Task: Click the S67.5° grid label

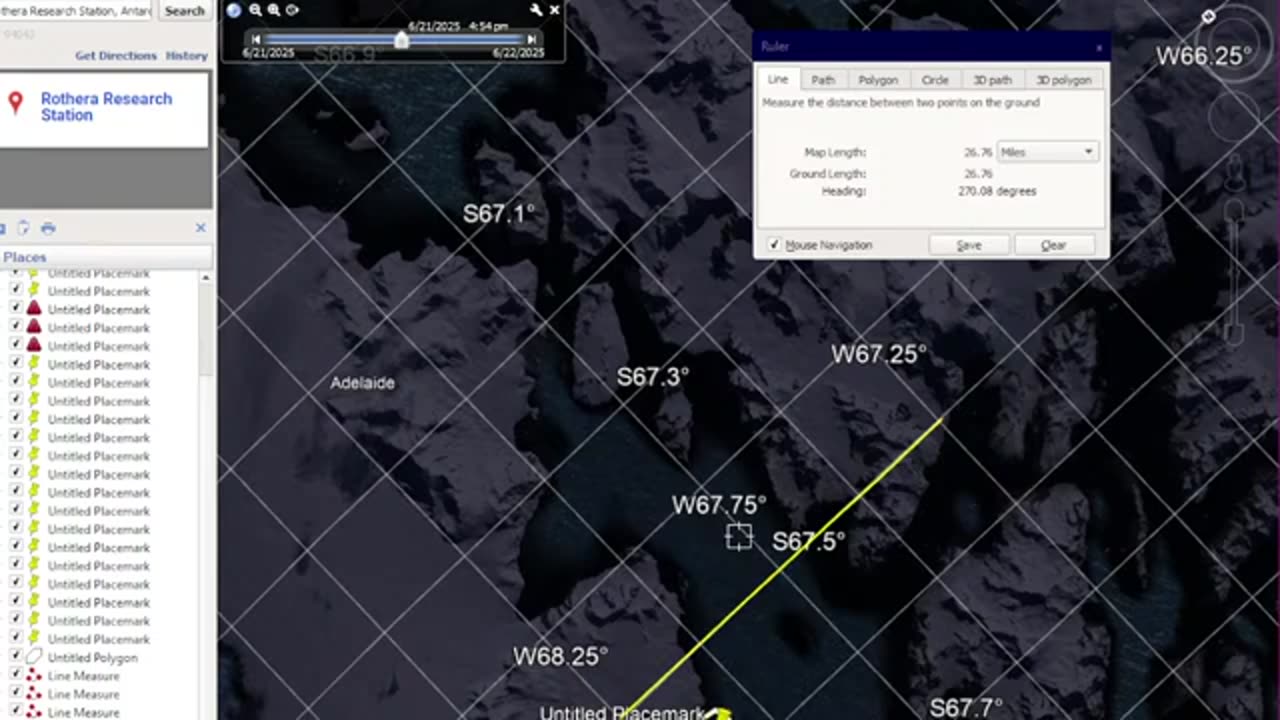Action: (x=809, y=541)
